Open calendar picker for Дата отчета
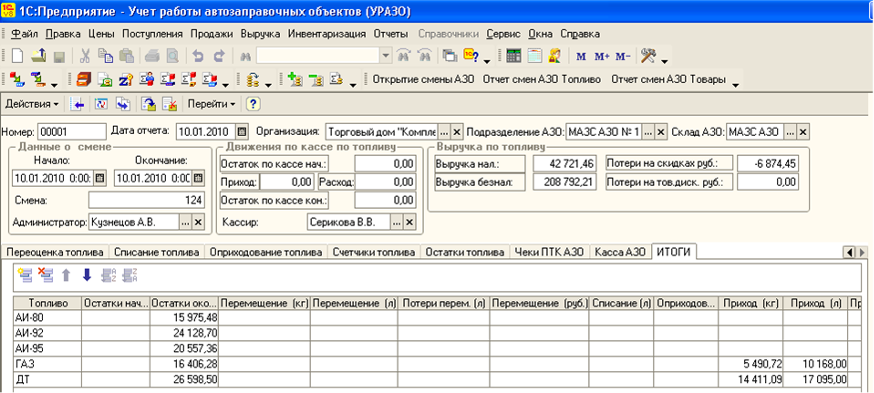Viewport: 874px width, 393px height. tap(241, 132)
